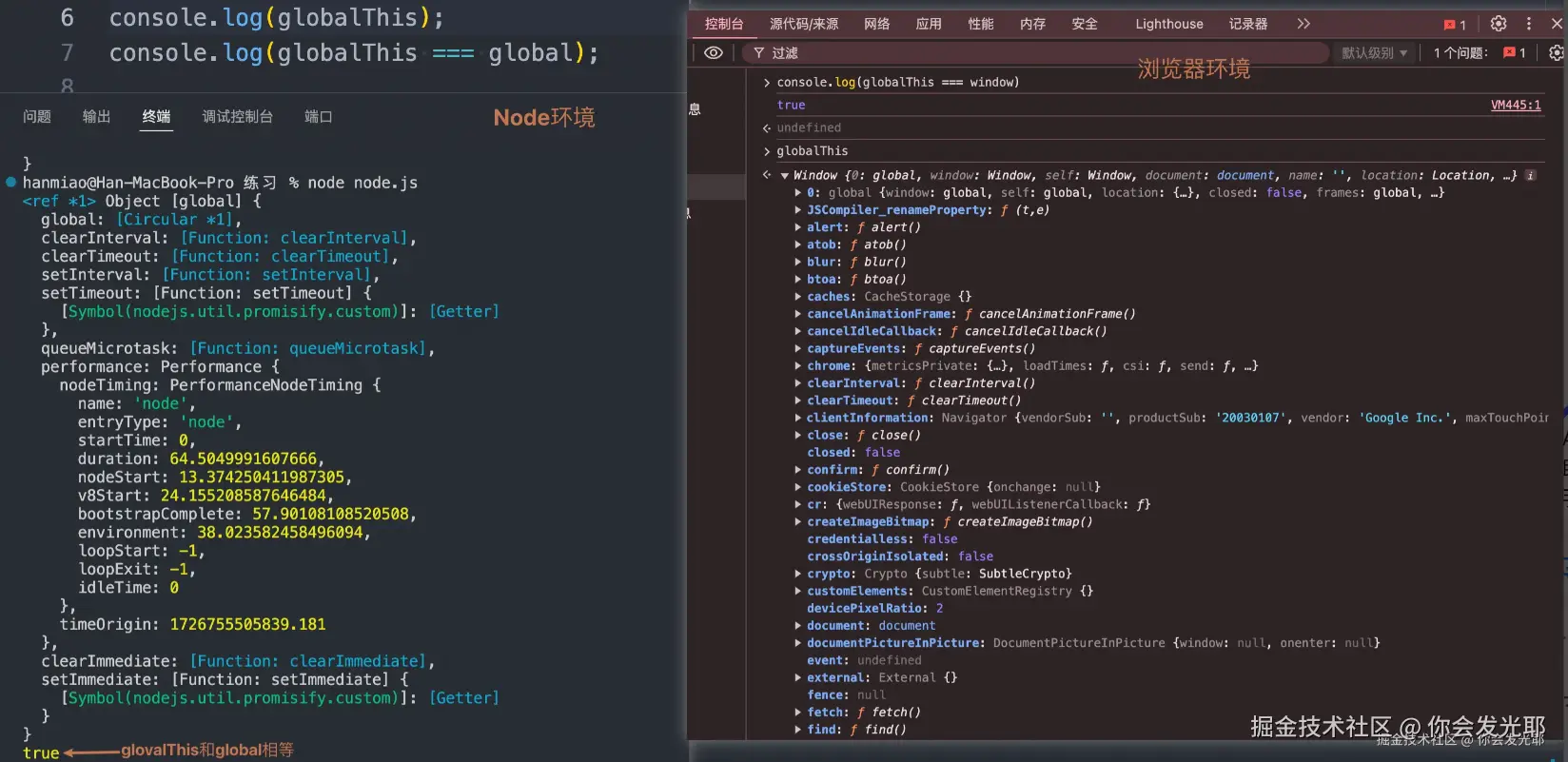Open VM445:1 source link
The height and width of the screenshot is (762, 1568).
[x=1516, y=106]
